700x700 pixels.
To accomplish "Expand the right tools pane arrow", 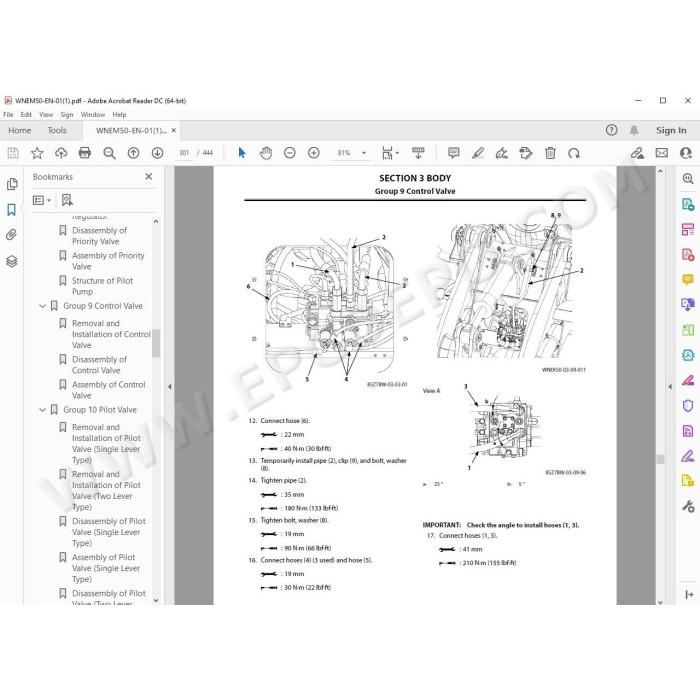I will [x=670, y=387].
